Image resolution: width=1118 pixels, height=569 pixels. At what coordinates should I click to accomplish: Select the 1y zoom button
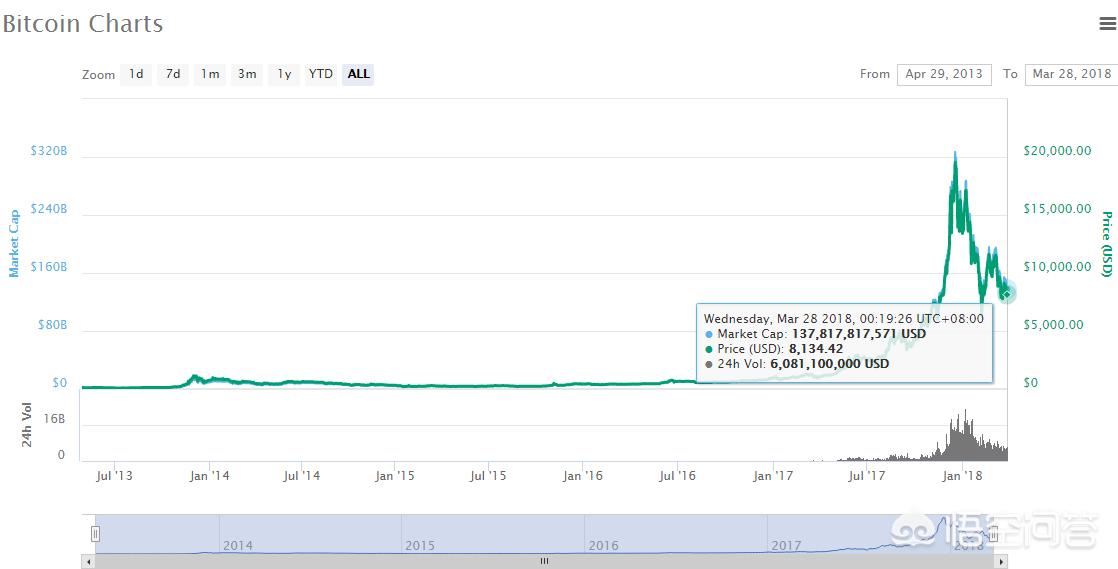284,74
